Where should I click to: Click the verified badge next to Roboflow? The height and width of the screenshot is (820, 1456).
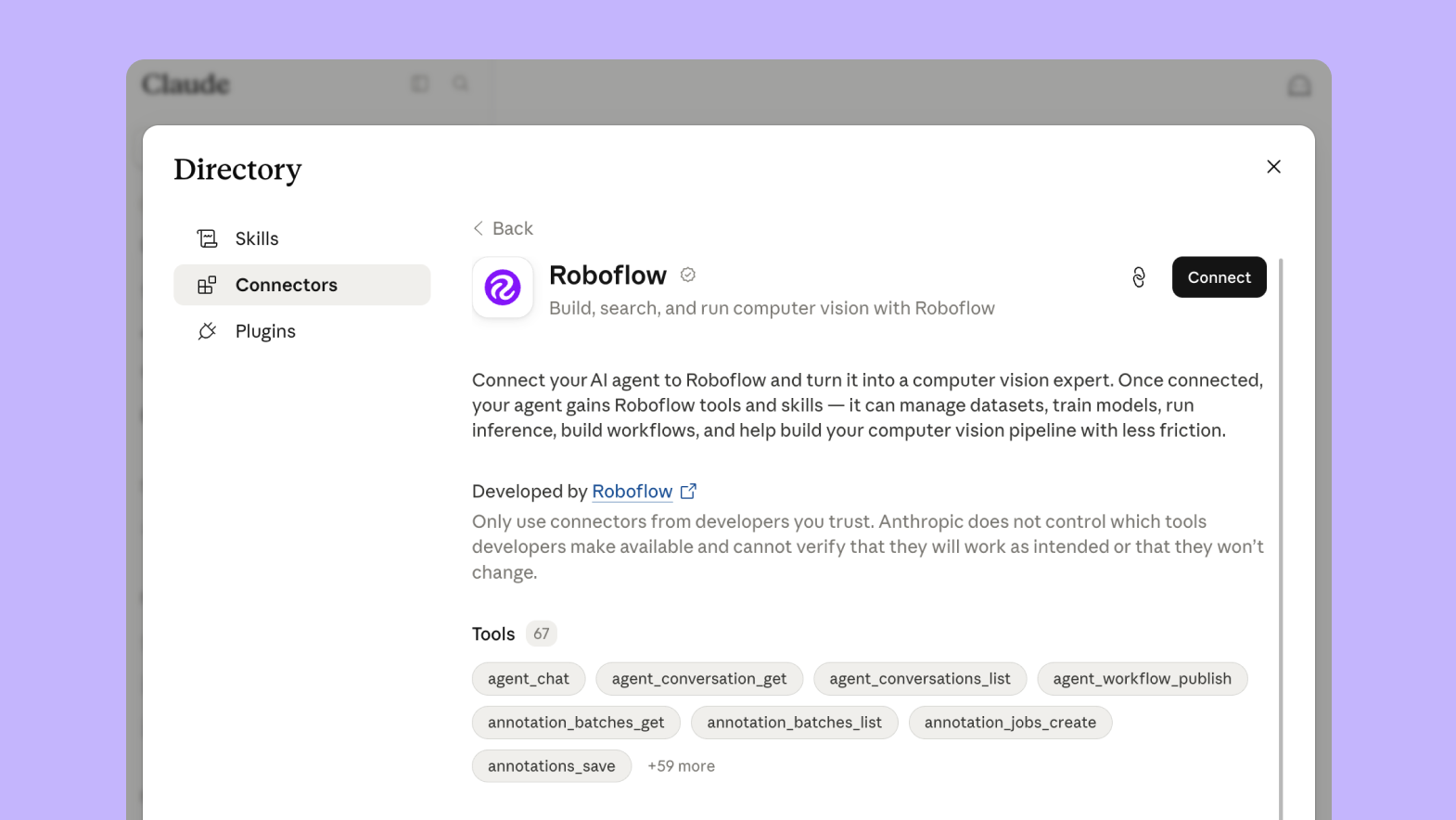click(688, 275)
